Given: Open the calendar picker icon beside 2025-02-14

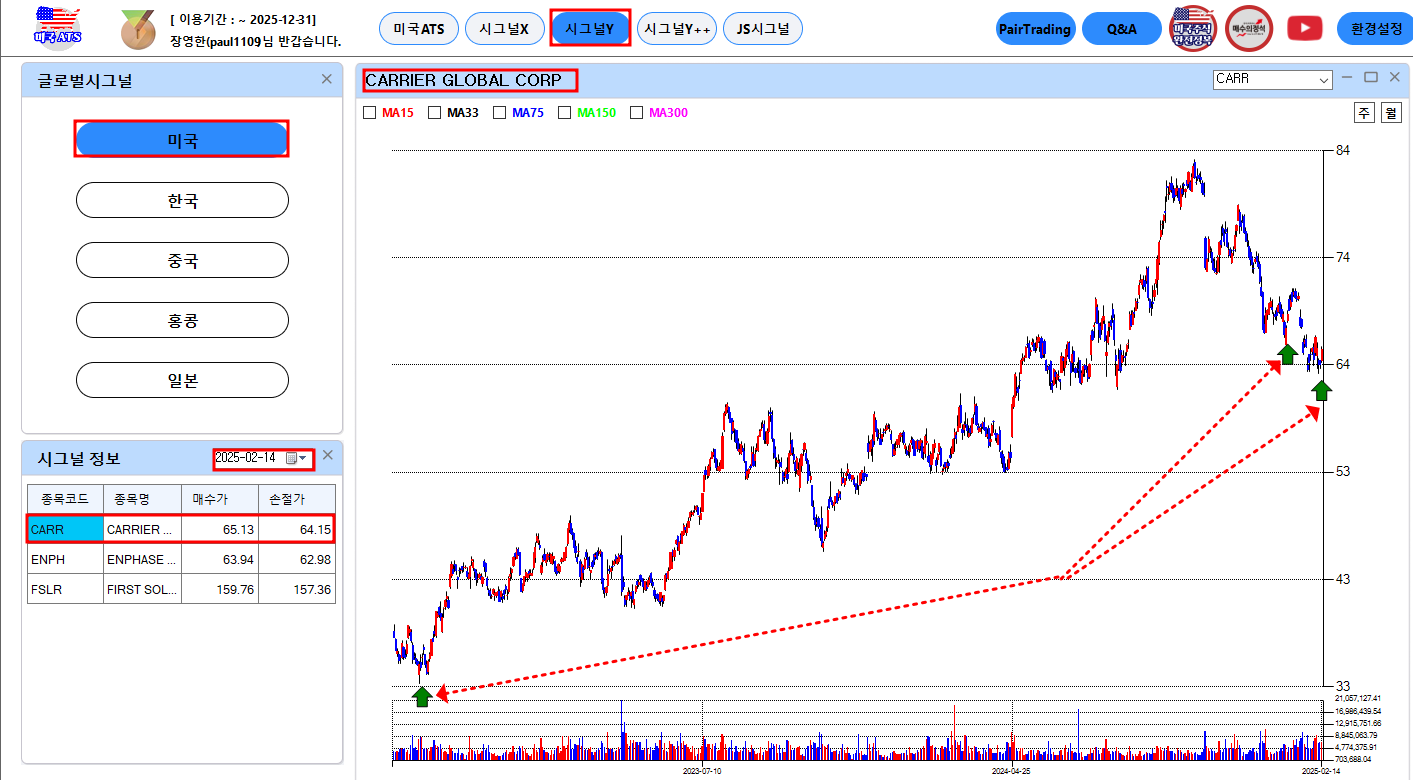Looking at the screenshot, I should (x=292, y=458).
